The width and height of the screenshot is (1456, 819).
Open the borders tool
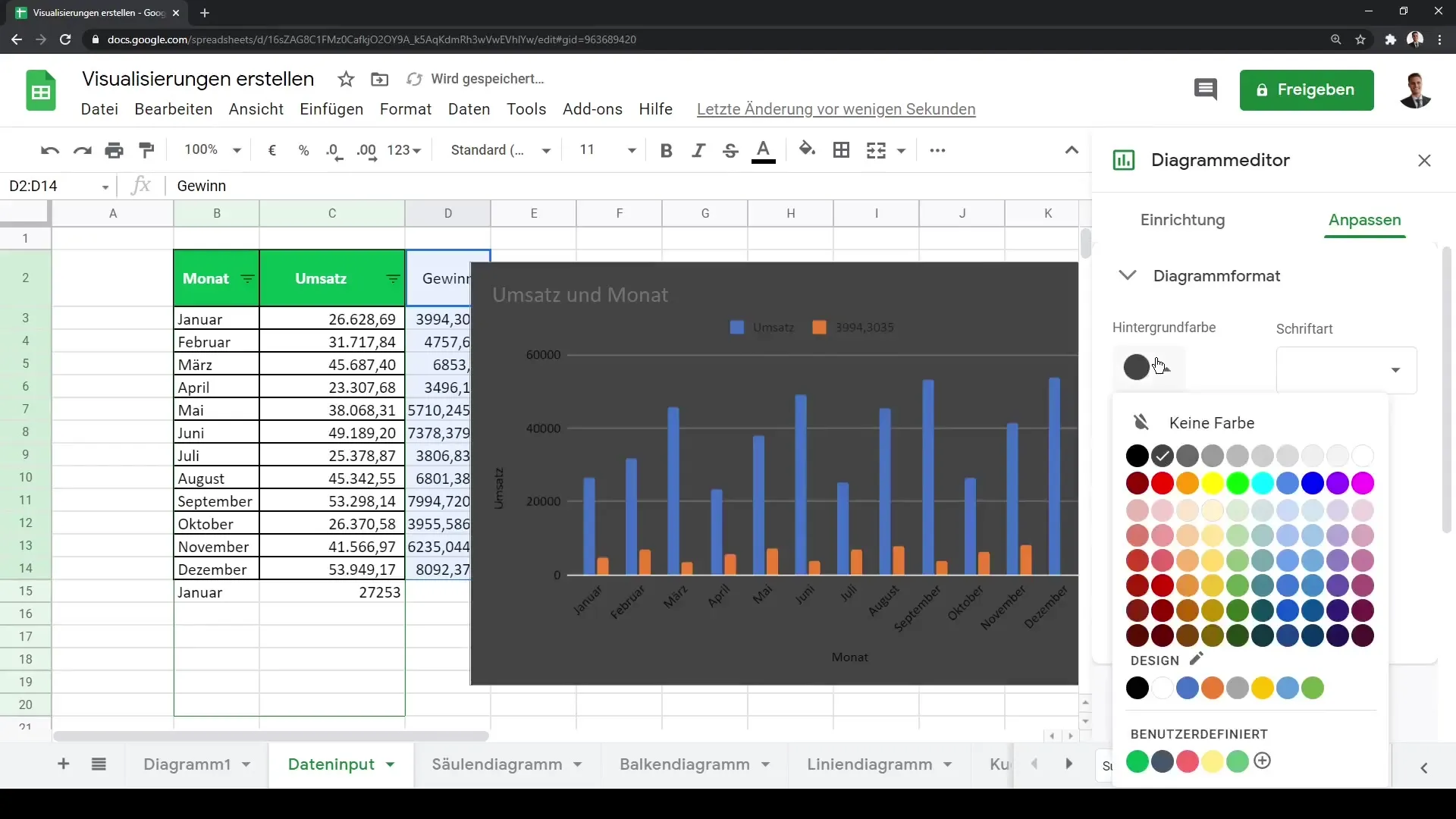tap(841, 150)
